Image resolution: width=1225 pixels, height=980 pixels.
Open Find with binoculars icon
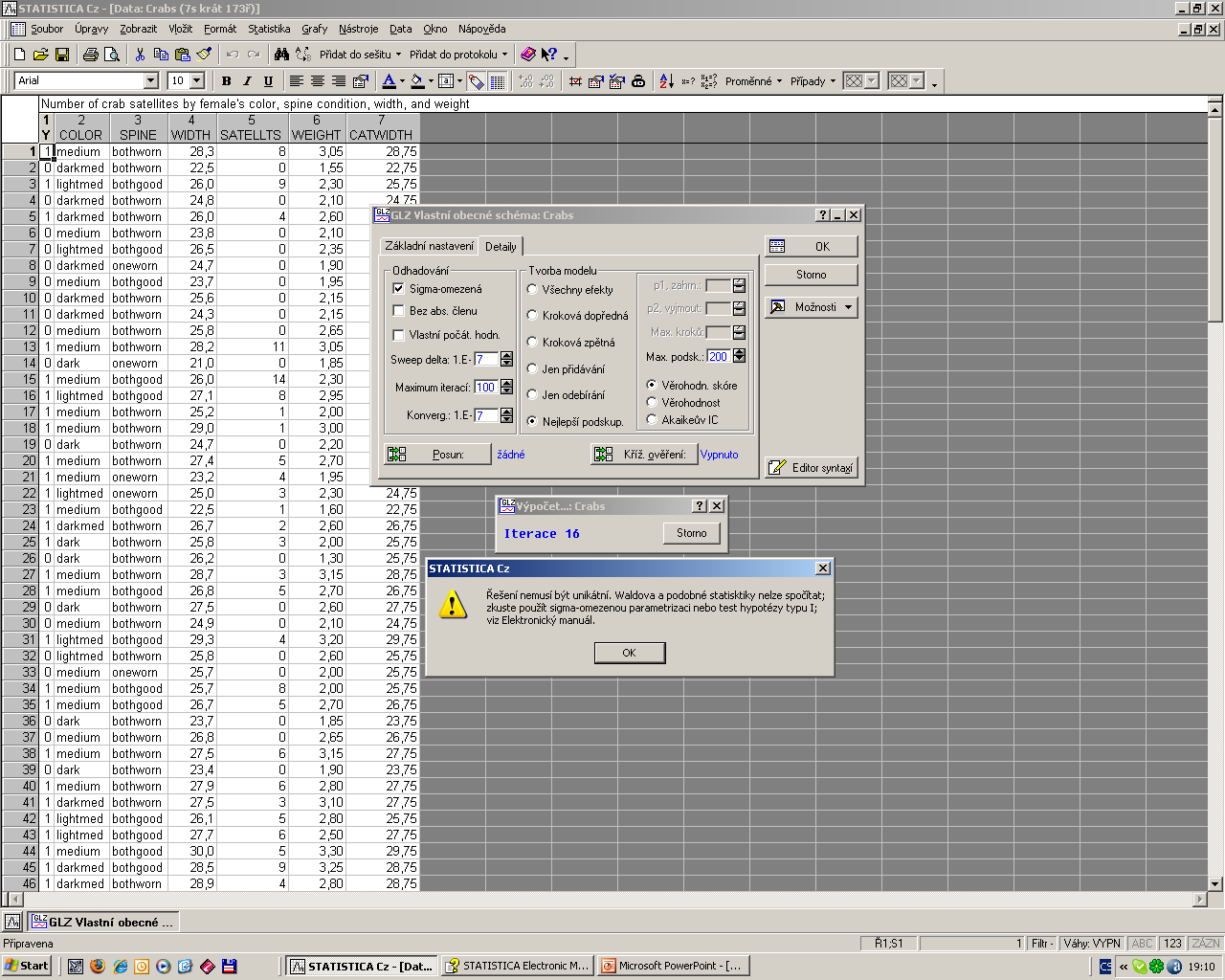click(281, 55)
